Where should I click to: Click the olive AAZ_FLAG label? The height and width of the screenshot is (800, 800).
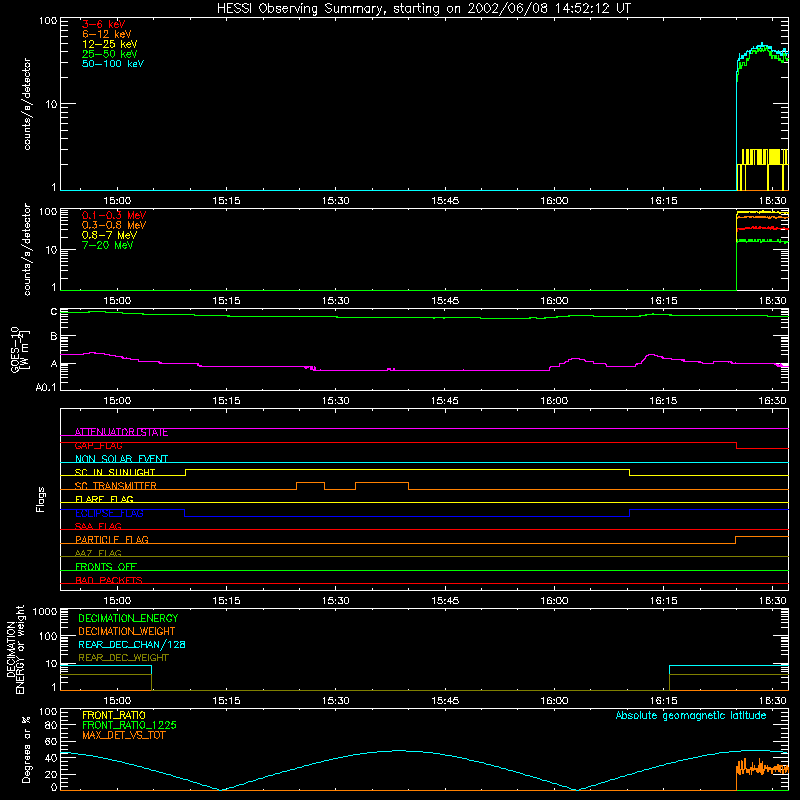tap(98, 554)
